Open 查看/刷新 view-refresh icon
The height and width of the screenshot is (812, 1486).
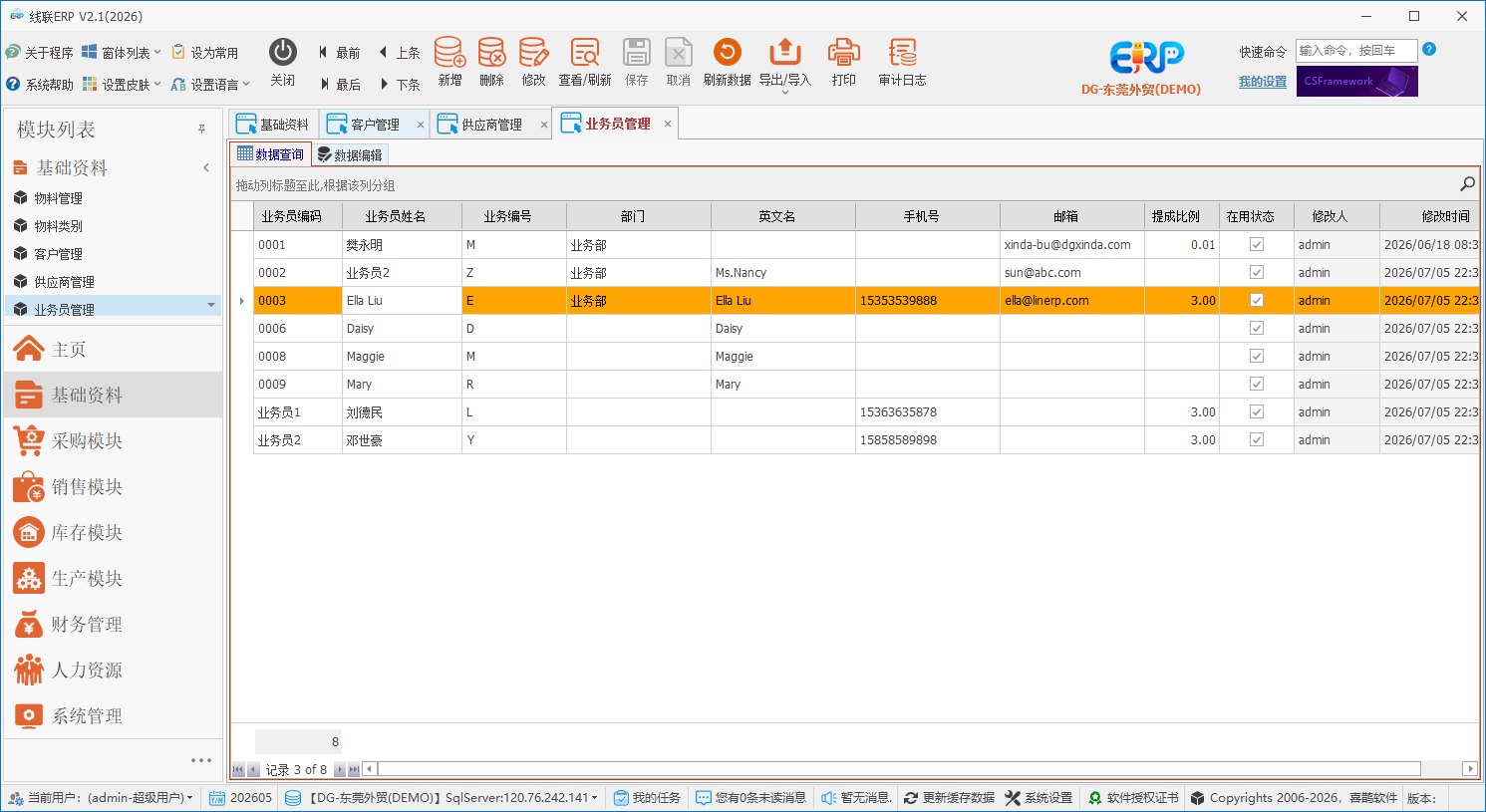click(x=584, y=53)
